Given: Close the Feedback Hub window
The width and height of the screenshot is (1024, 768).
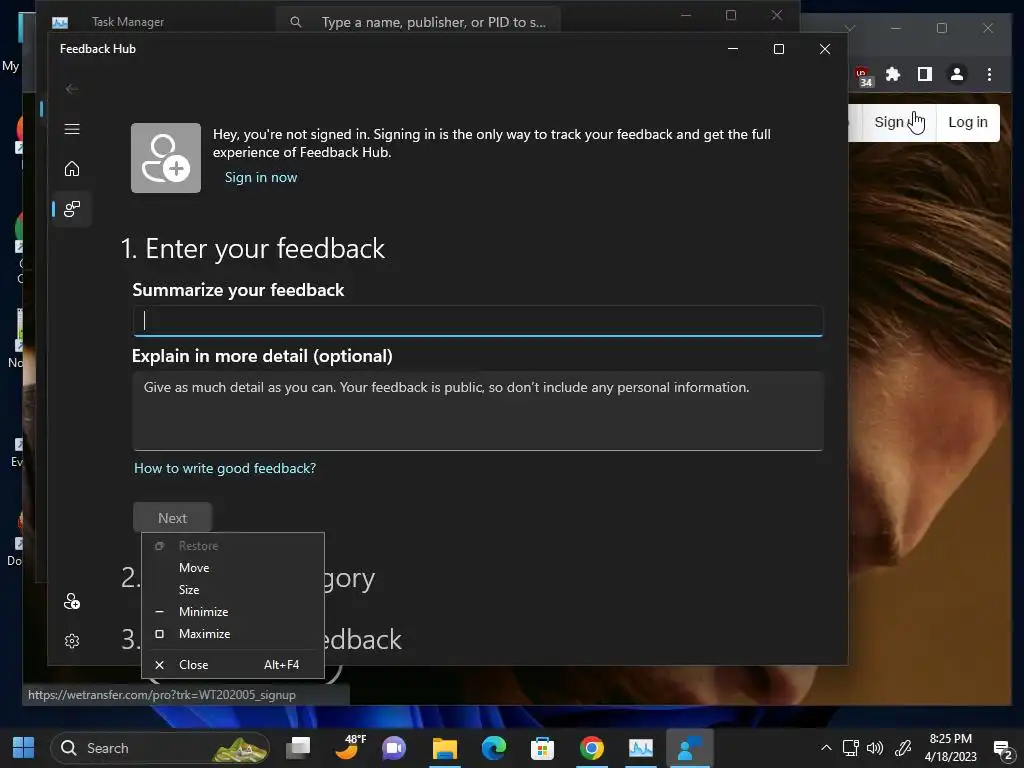Looking at the screenshot, I should (x=825, y=49).
